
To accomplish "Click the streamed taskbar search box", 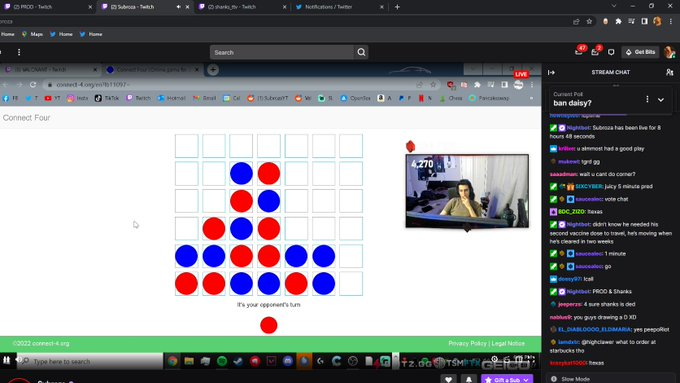I will tap(91, 361).
